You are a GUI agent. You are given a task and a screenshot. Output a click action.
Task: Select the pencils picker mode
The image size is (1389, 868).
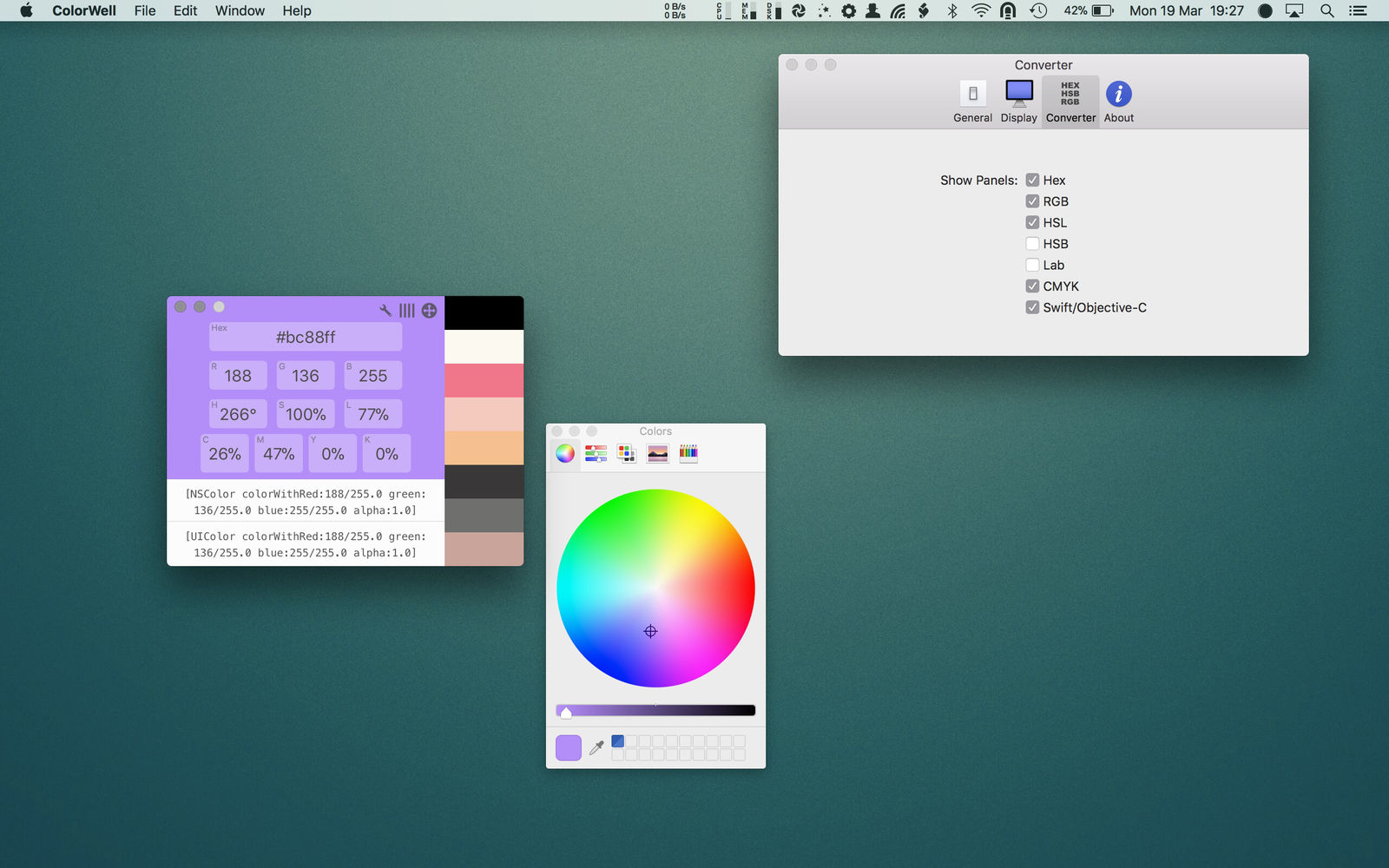coord(688,453)
